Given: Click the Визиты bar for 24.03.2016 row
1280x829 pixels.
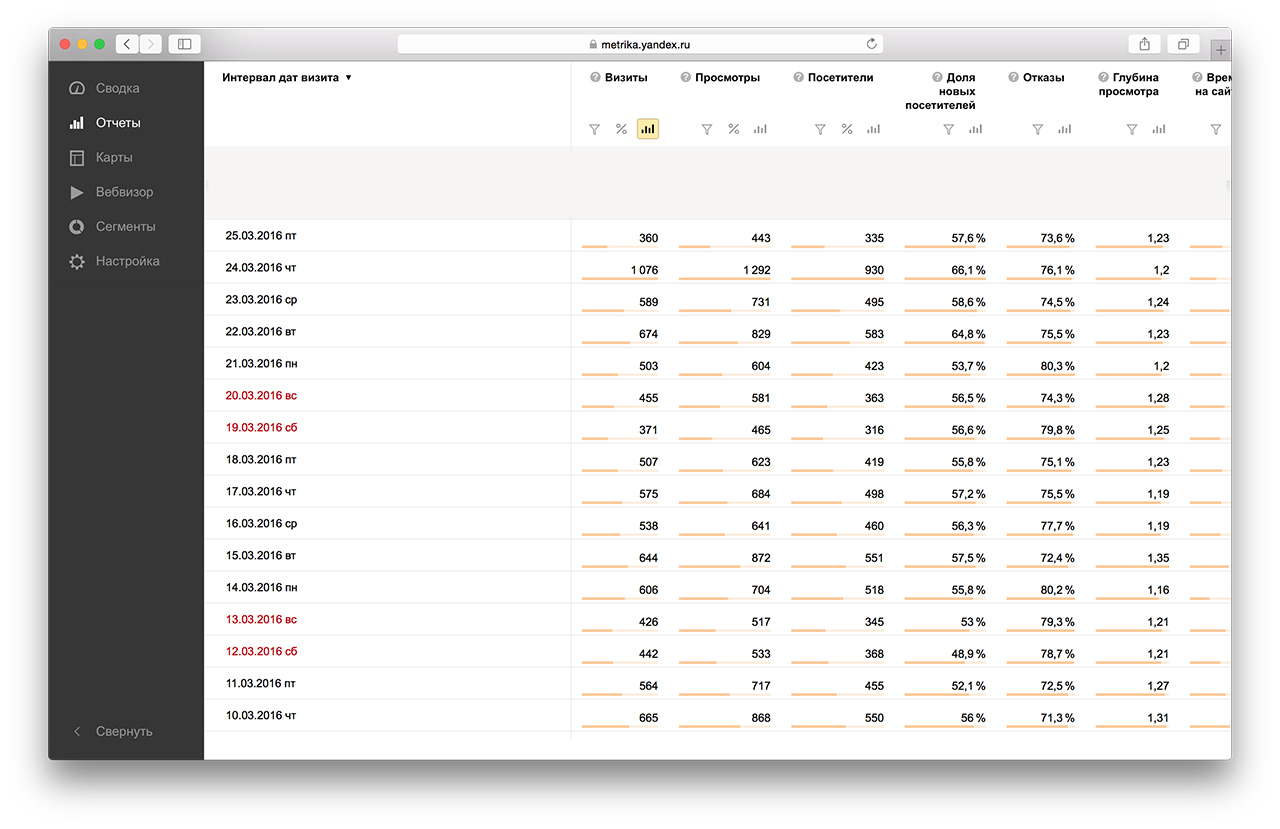Looking at the screenshot, I should tap(620, 278).
